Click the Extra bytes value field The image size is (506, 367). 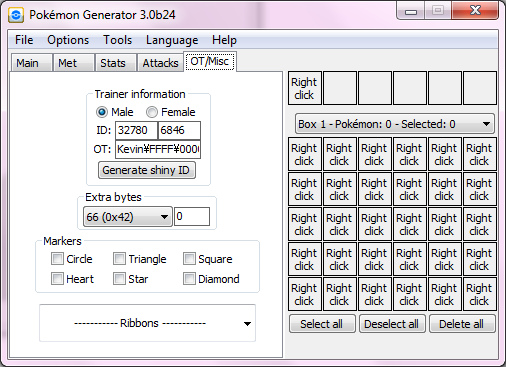[192, 216]
